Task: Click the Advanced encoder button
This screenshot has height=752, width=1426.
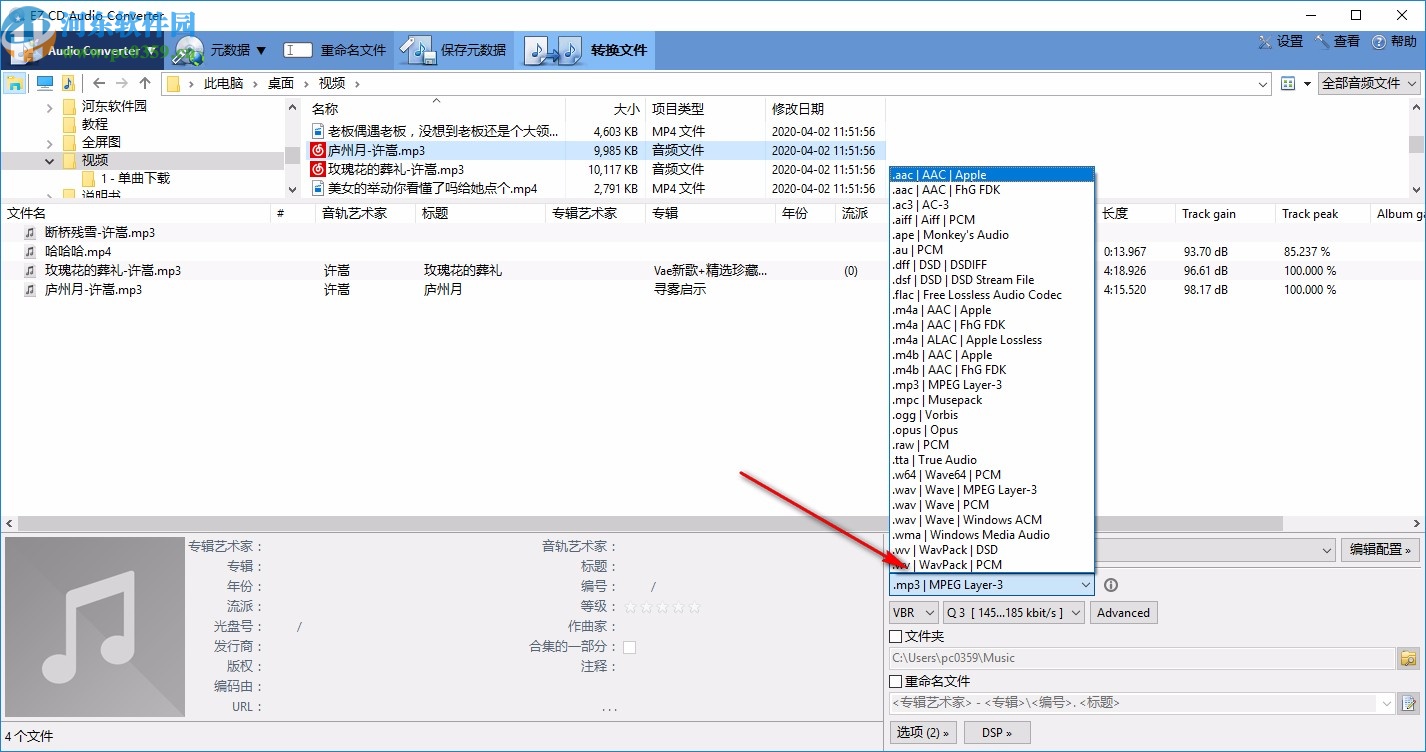Action: [1123, 612]
